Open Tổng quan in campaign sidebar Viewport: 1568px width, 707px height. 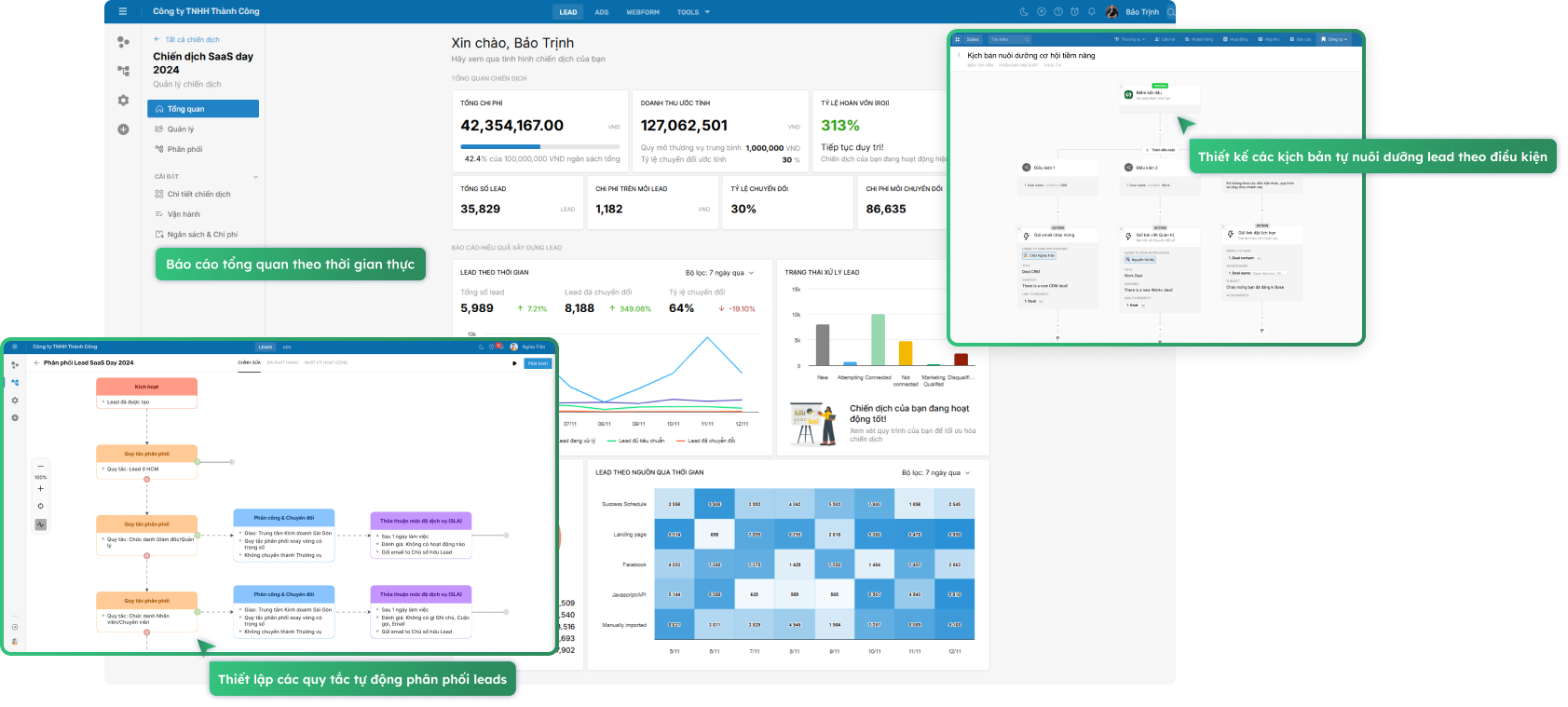tap(203, 109)
